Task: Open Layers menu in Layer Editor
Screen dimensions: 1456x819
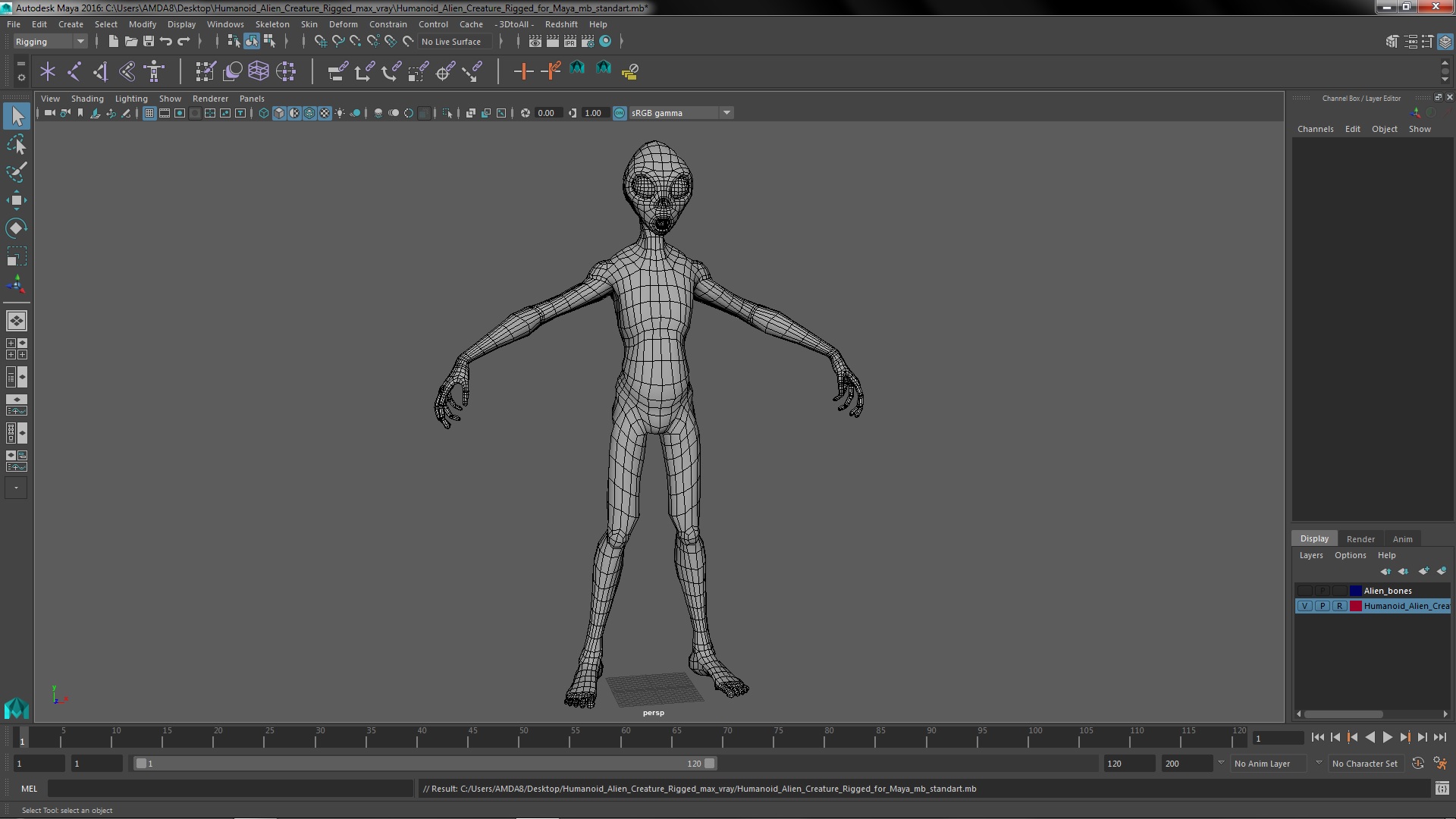Action: coord(1310,555)
